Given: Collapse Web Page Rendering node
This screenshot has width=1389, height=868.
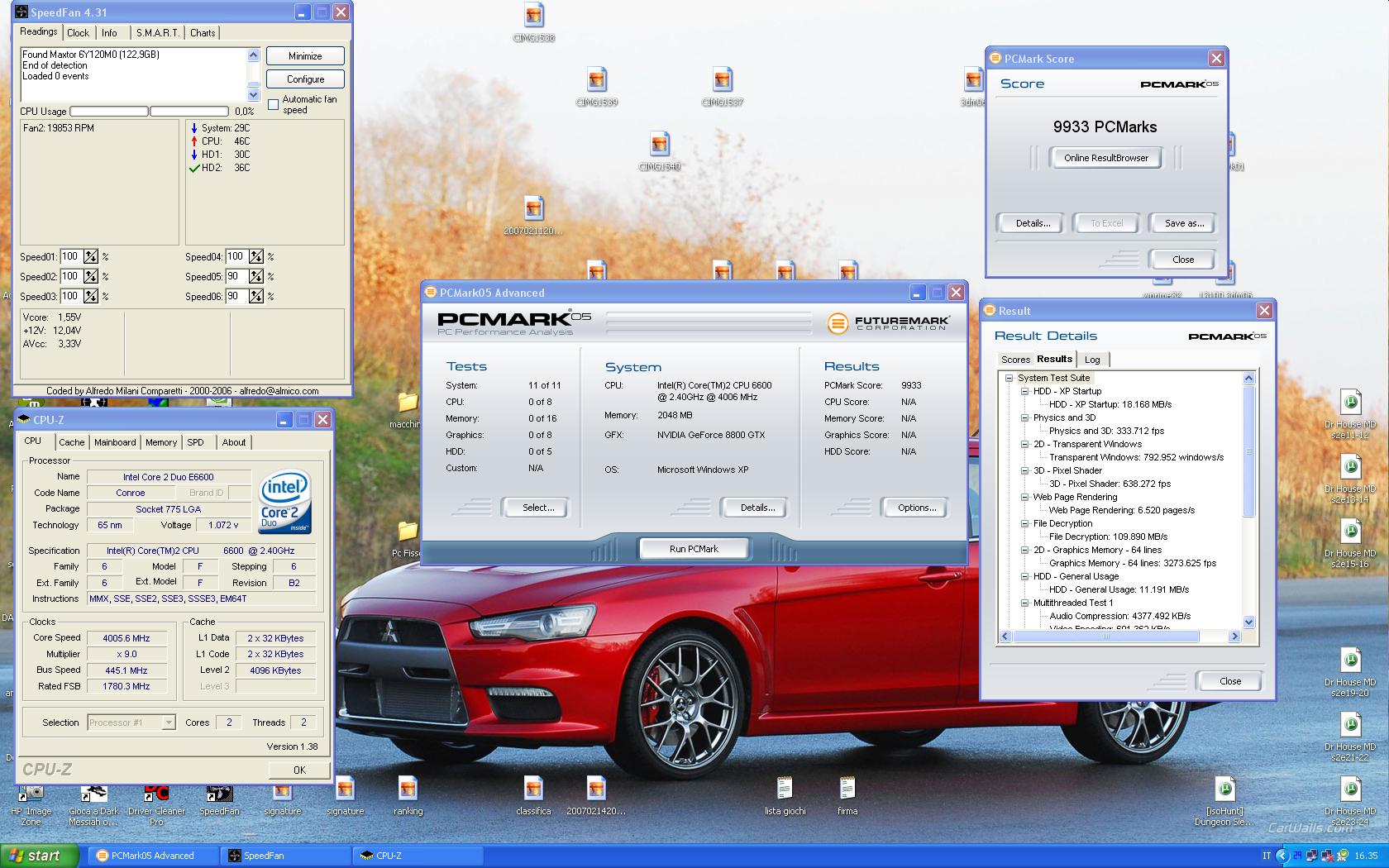Looking at the screenshot, I should [1025, 497].
